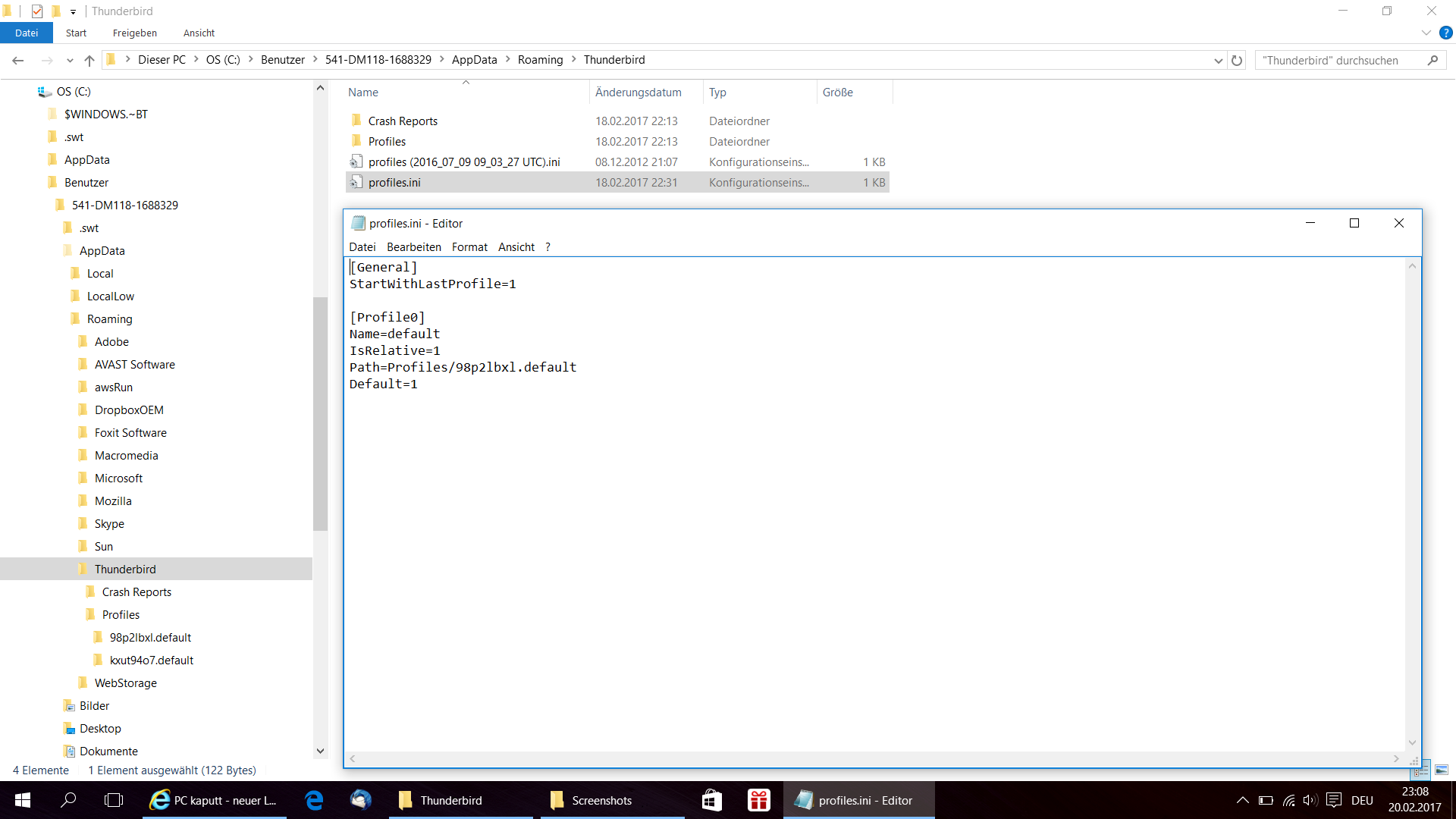Go back with Explorer back arrow

coord(18,60)
